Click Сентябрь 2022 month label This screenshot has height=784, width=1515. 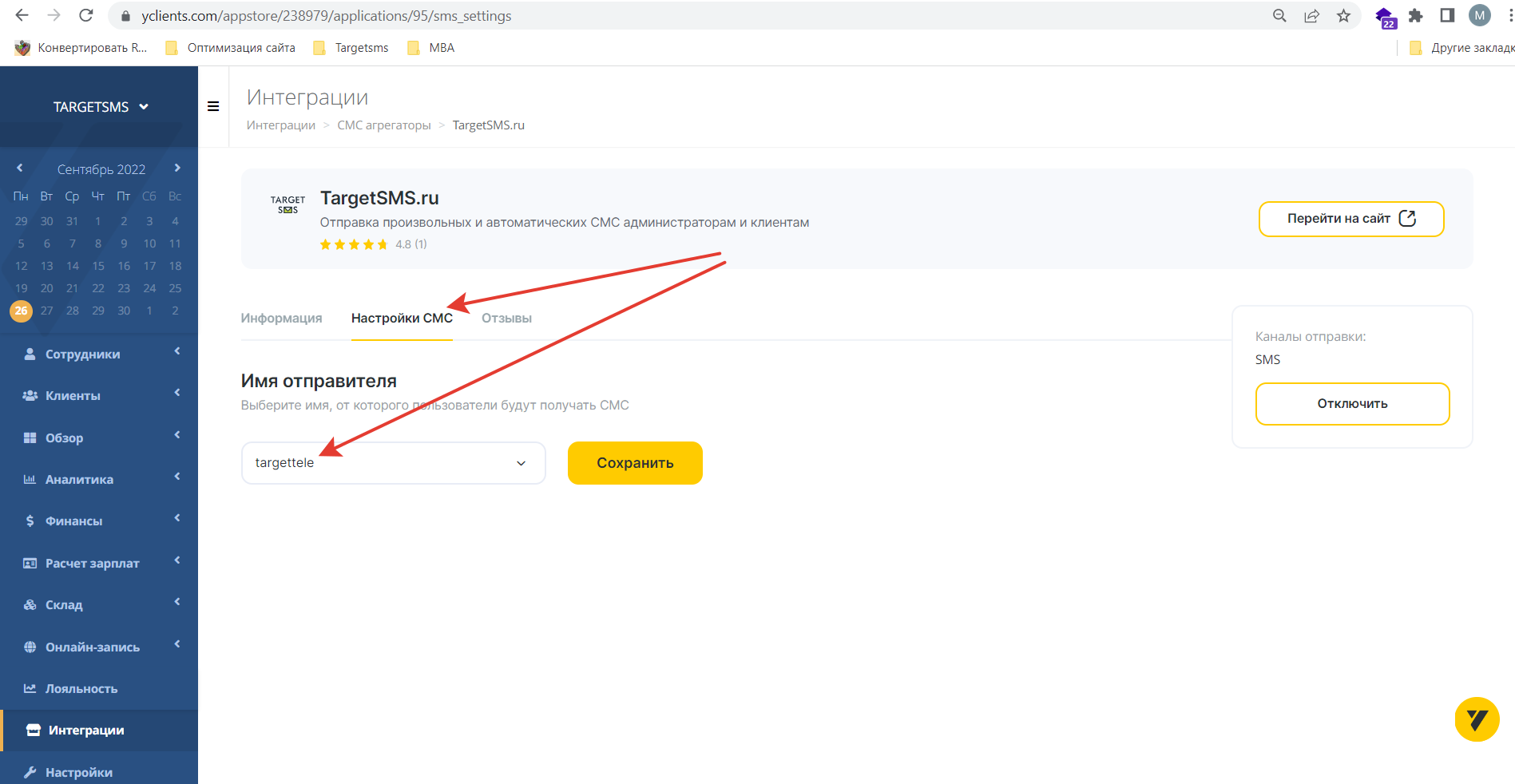(x=101, y=169)
